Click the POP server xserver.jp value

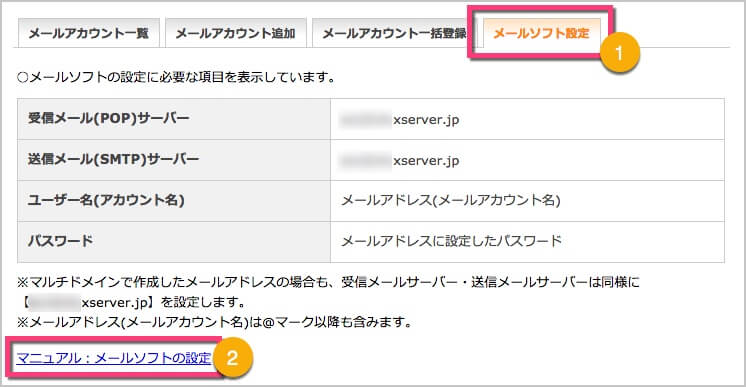tap(400, 119)
